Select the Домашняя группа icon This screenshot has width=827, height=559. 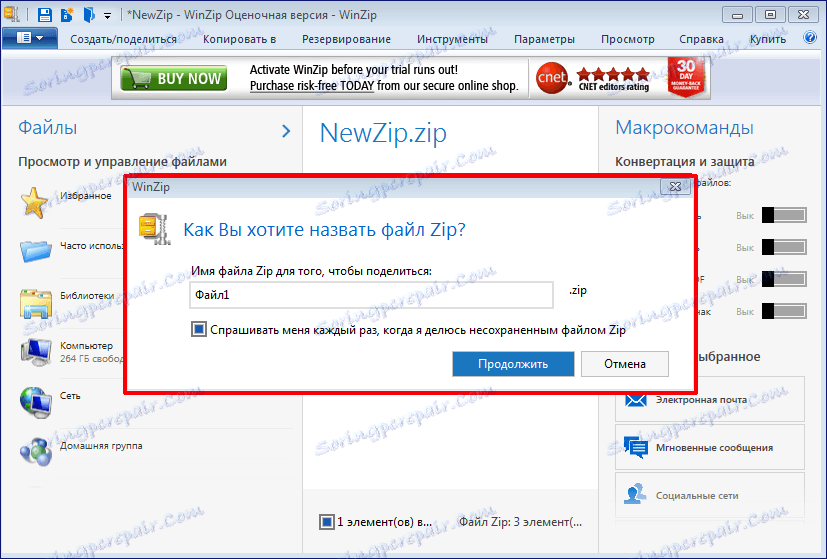36,452
